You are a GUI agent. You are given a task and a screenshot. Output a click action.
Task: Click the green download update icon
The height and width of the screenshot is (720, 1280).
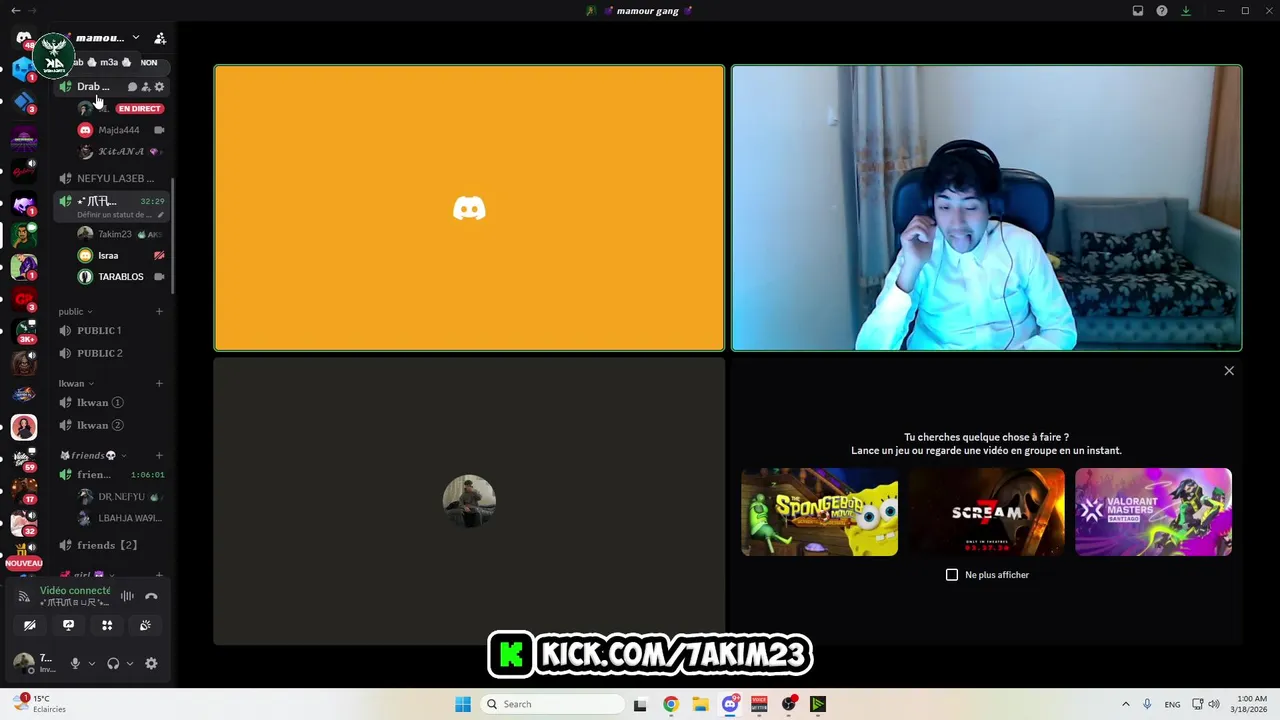coord(1186,11)
